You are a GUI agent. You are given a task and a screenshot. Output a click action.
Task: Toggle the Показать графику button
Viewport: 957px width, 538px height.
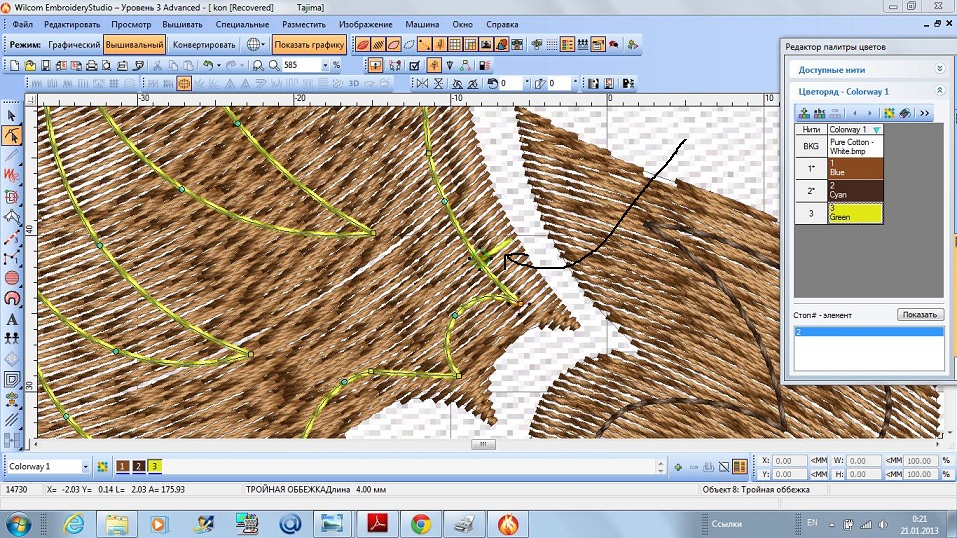pyautogui.click(x=308, y=44)
